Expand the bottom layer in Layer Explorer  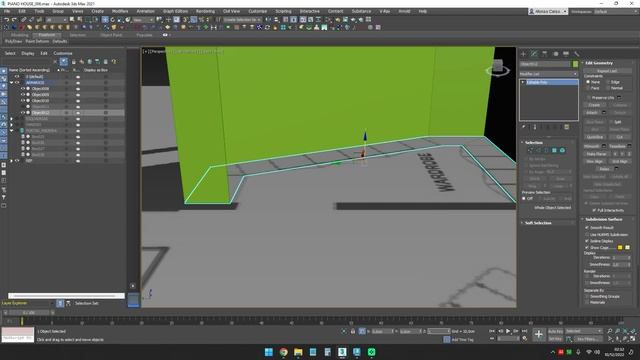(x=11, y=161)
